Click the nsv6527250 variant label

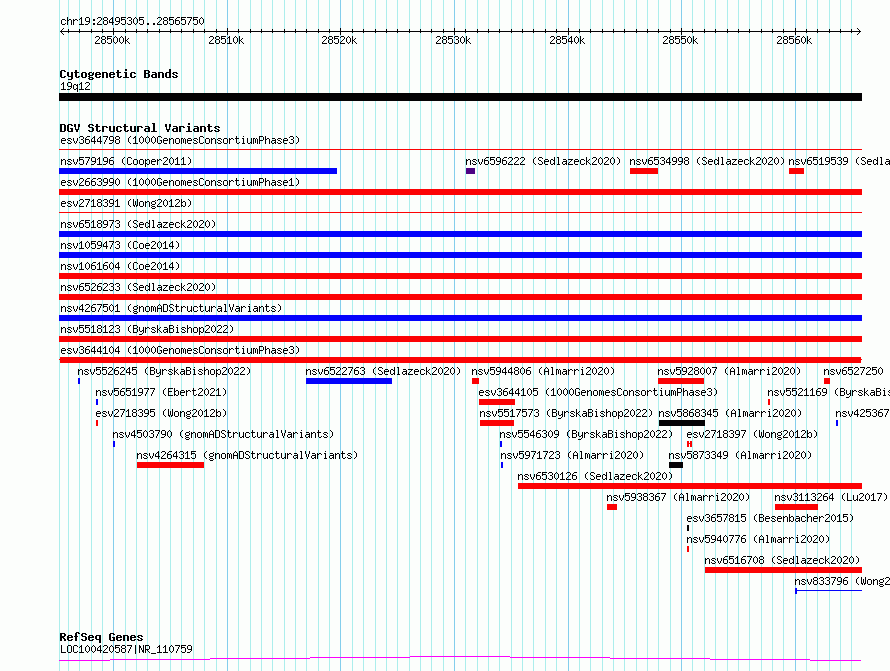854,371
